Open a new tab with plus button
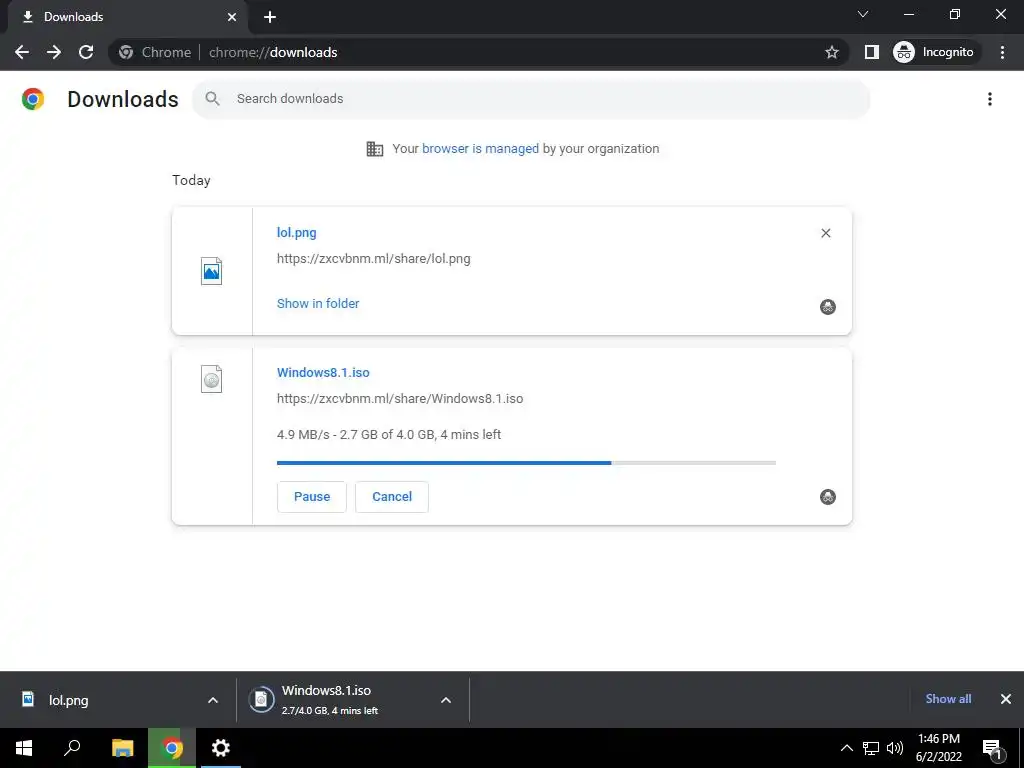1024x768 pixels. tap(270, 17)
